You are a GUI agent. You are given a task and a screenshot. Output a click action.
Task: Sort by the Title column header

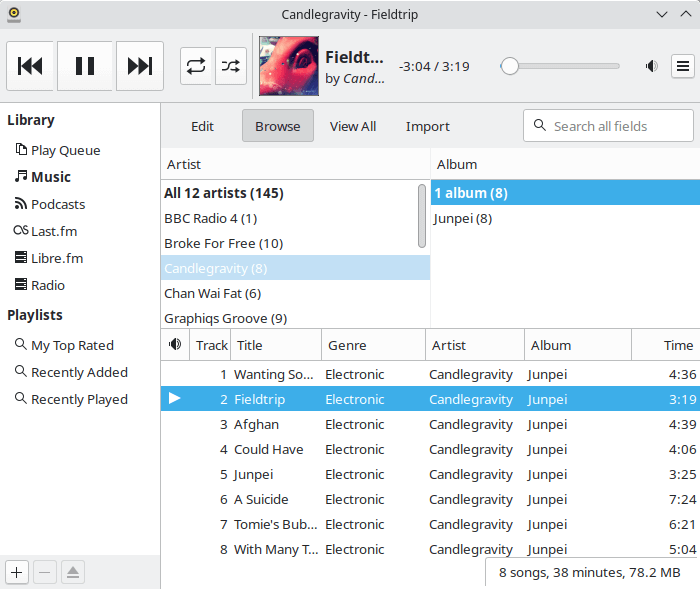pyautogui.click(x=276, y=345)
